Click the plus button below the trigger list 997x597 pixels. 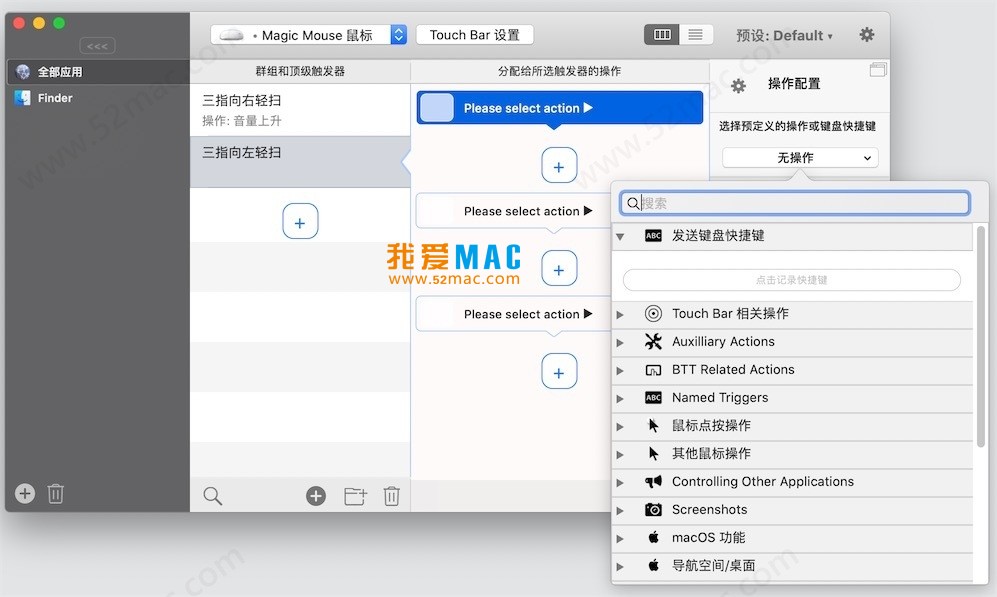[x=300, y=221]
